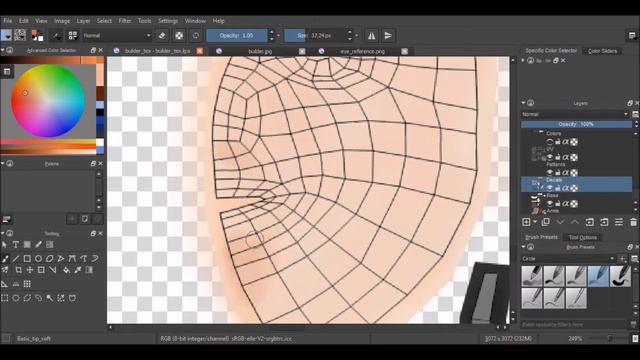640x360 pixels.
Task: Hide the Decals layer
Action: point(549,188)
